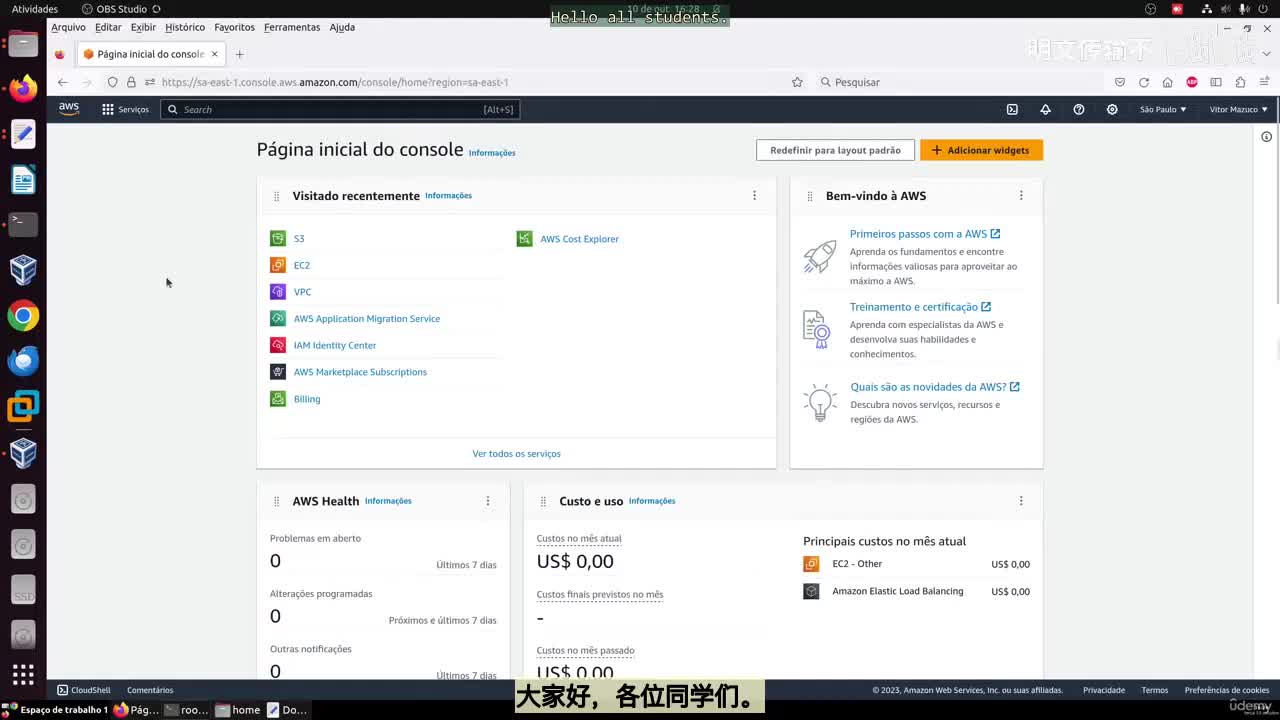Open Comentários in the footer

(150, 690)
